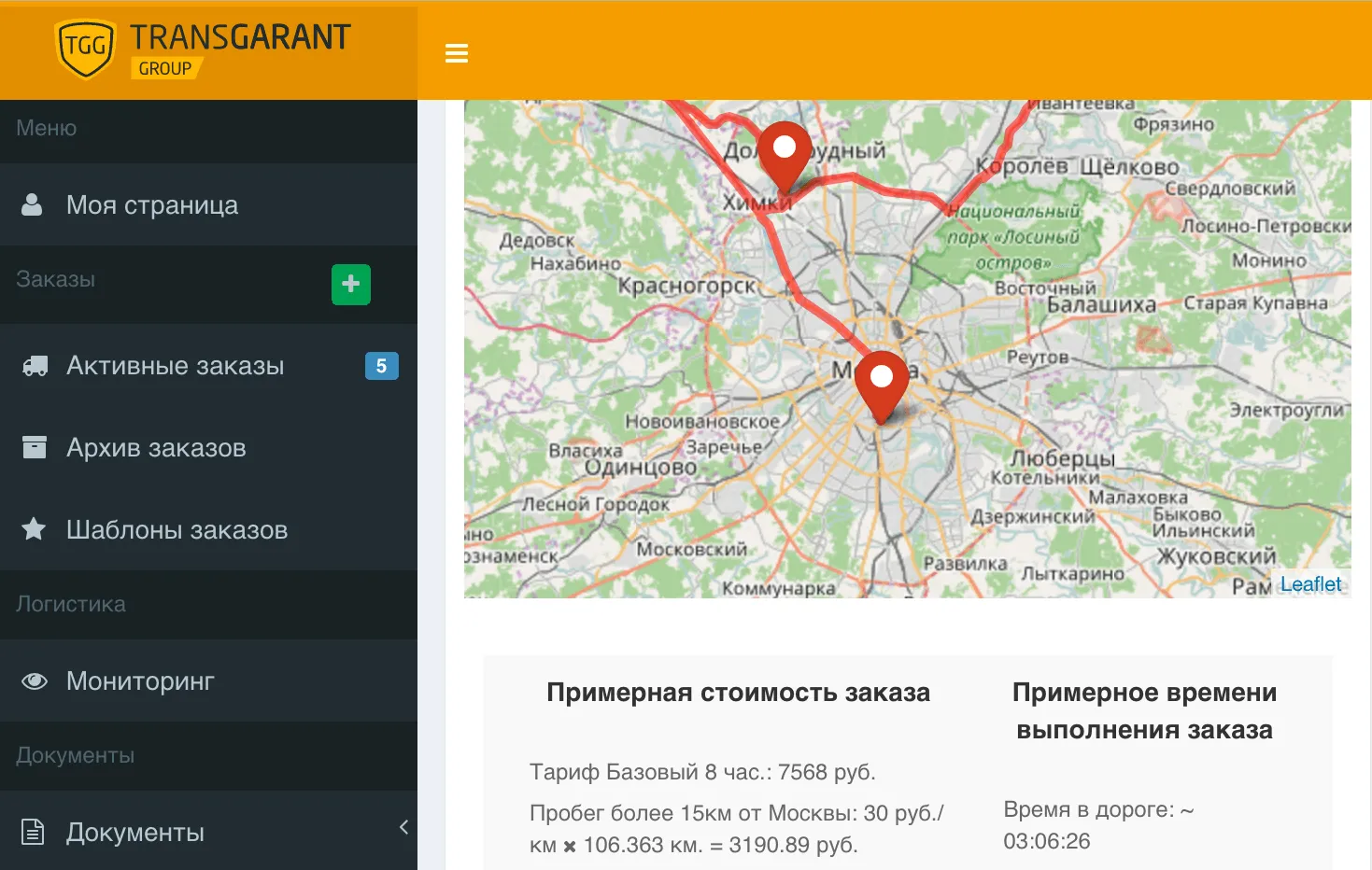This screenshot has height=870, width=1372.
Task: Click the active orders badge showing 5
Action: pyautogui.click(x=382, y=366)
